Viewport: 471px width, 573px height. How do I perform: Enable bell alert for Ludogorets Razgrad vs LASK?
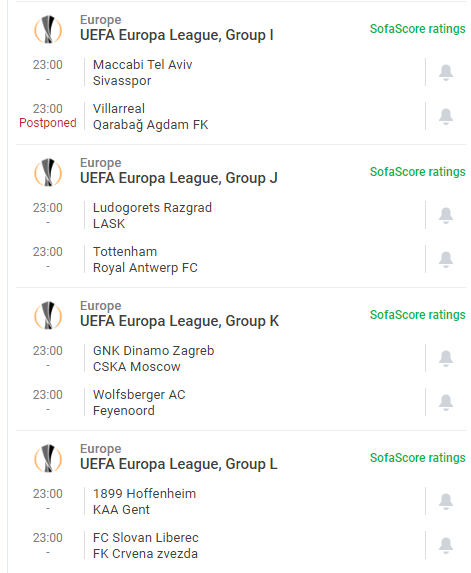[446, 216]
